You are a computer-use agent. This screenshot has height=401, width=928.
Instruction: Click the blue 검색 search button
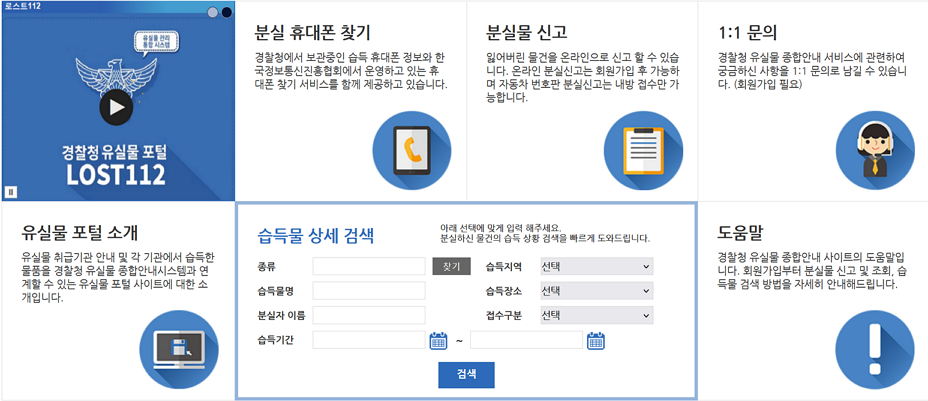[466, 375]
